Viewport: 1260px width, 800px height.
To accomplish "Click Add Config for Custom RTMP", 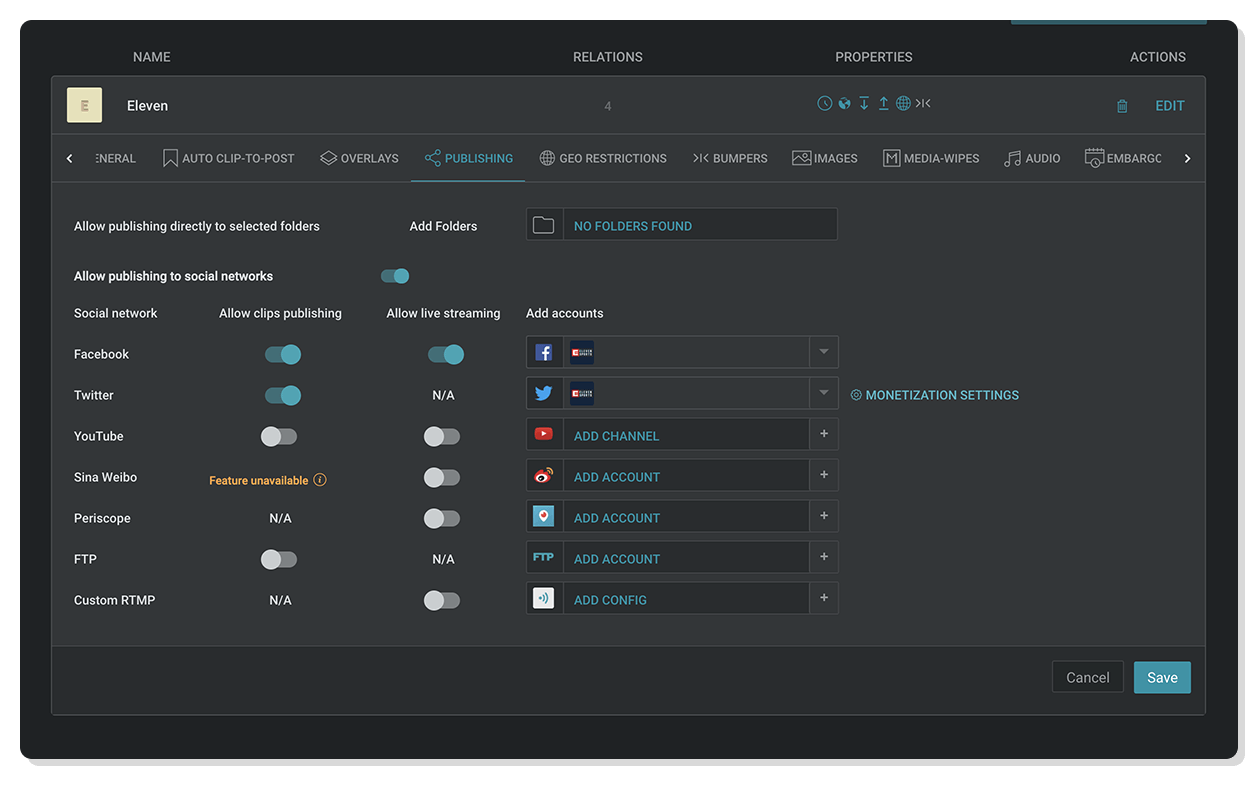I will (610, 600).
